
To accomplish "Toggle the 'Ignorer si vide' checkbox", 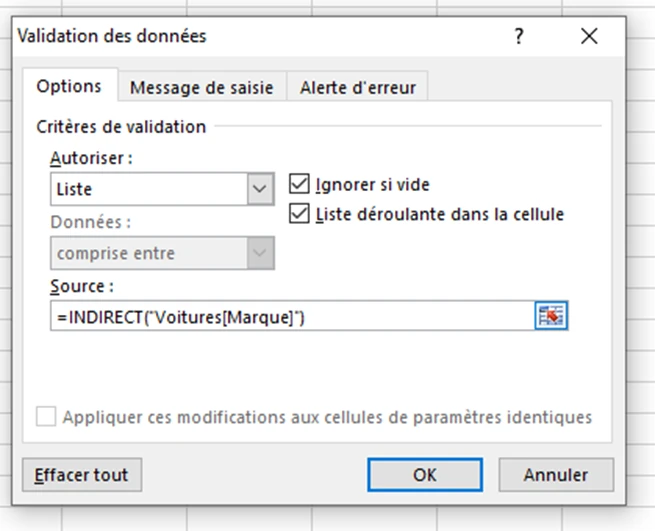I will 298,184.
